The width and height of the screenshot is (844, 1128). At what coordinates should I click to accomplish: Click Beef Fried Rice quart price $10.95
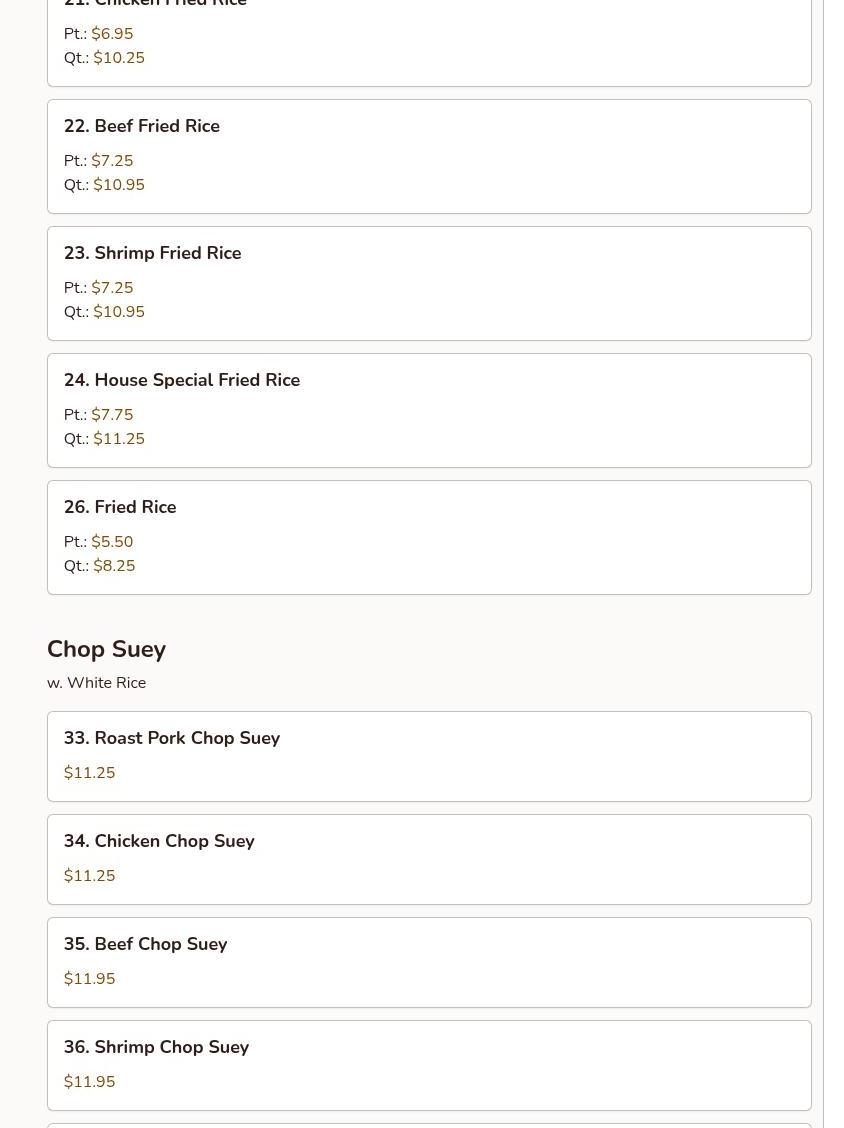(119, 185)
